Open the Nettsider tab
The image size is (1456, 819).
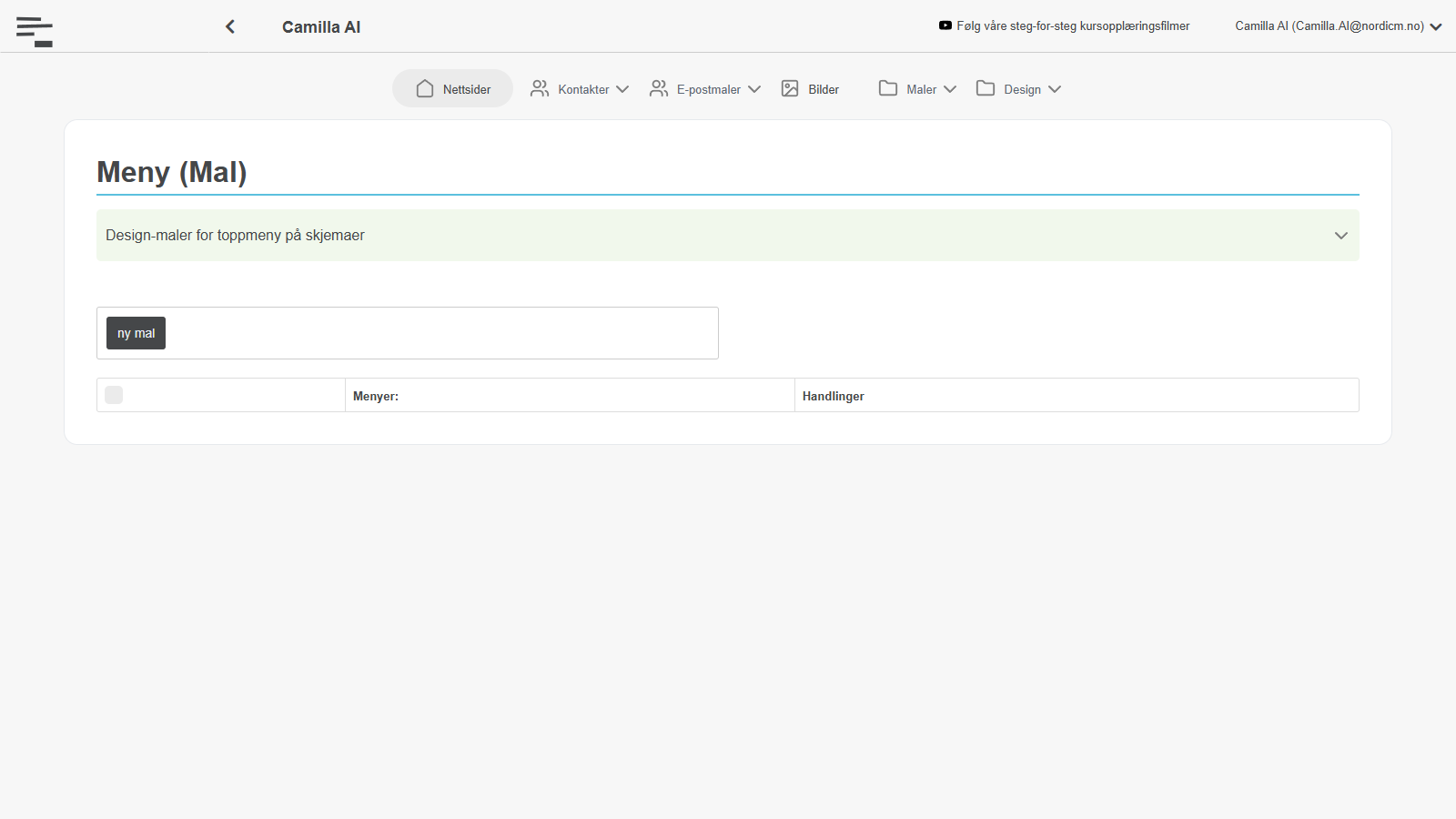(x=452, y=88)
